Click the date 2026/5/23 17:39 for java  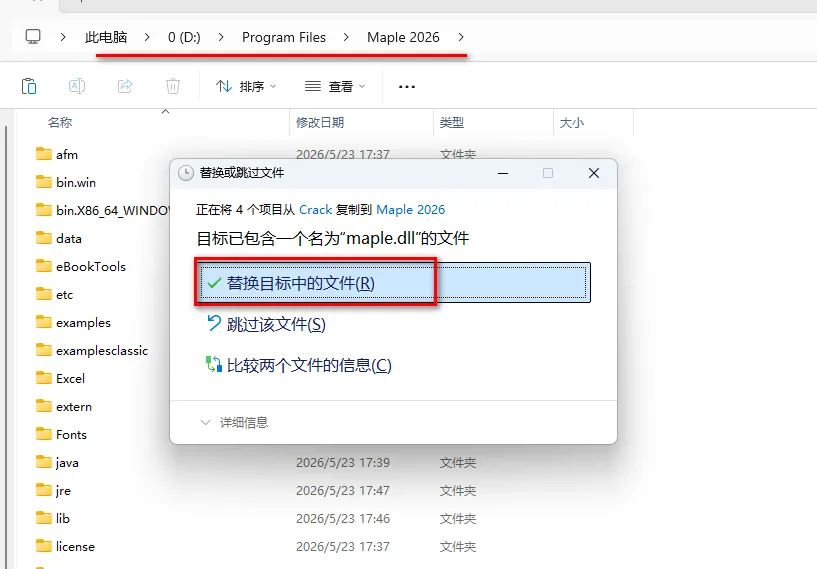pos(343,463)
